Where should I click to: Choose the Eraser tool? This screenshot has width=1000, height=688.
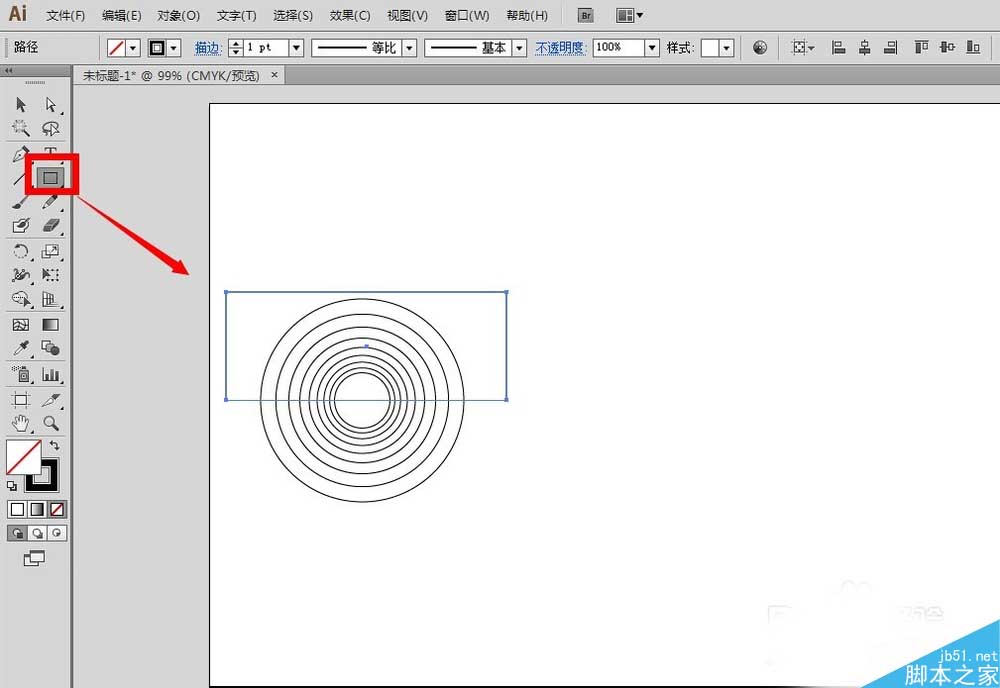click(51, 226)
